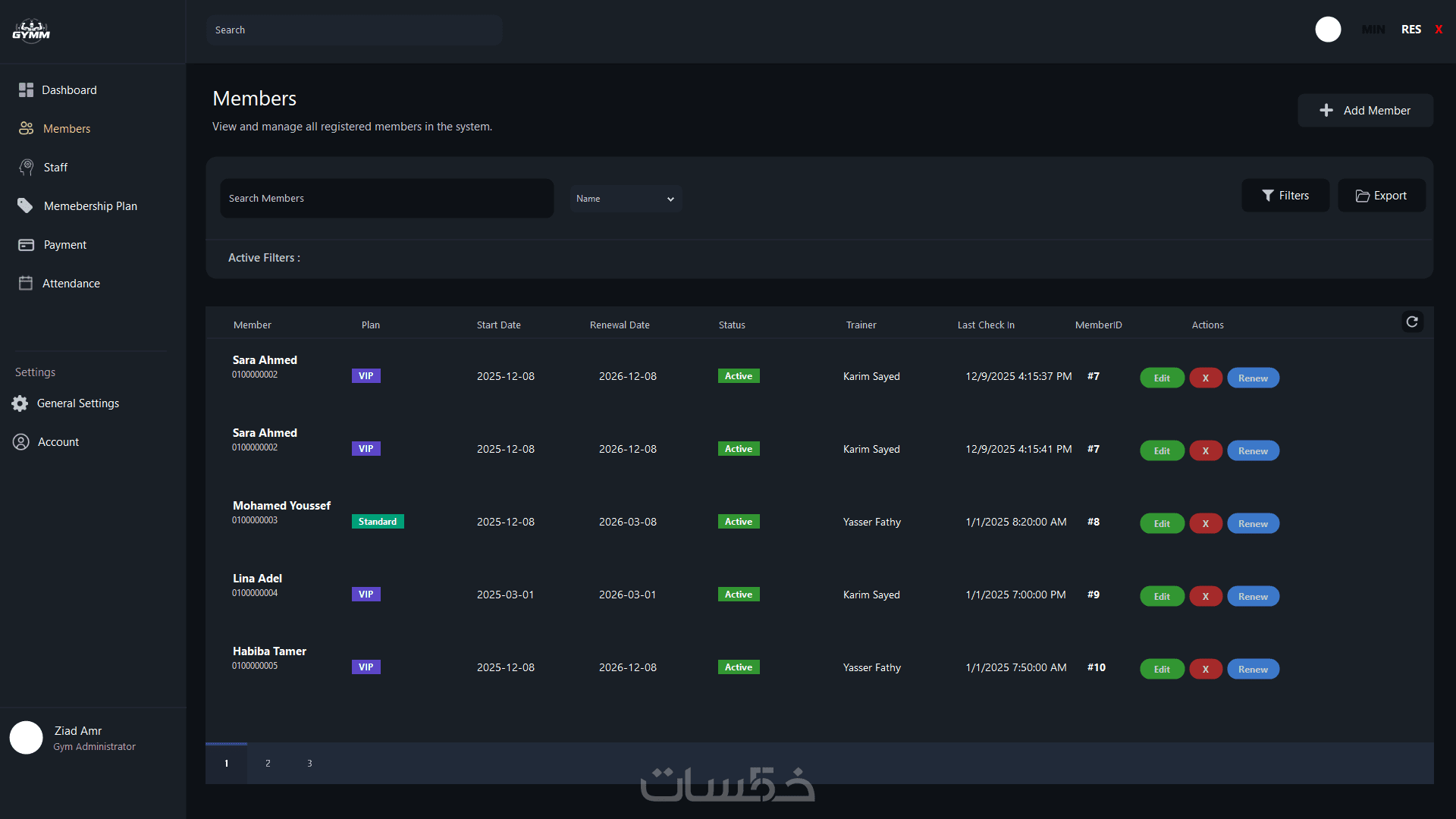Viewport: 1456px width, 819px height.
Task: Click the Membership Plan tag icon
Action: (x=25, y=206)
